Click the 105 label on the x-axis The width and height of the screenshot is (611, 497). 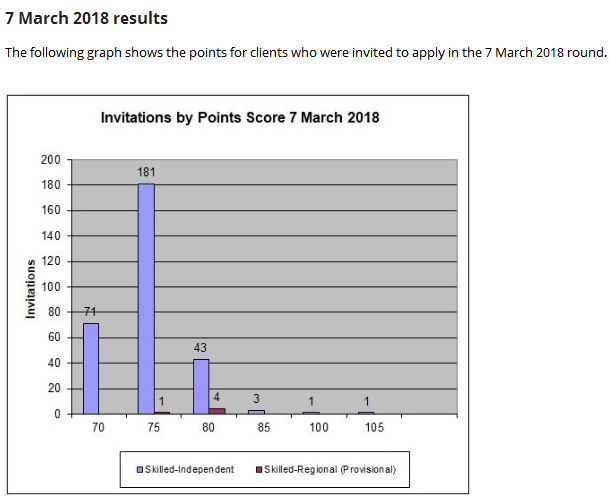click(x=373, y=427)
